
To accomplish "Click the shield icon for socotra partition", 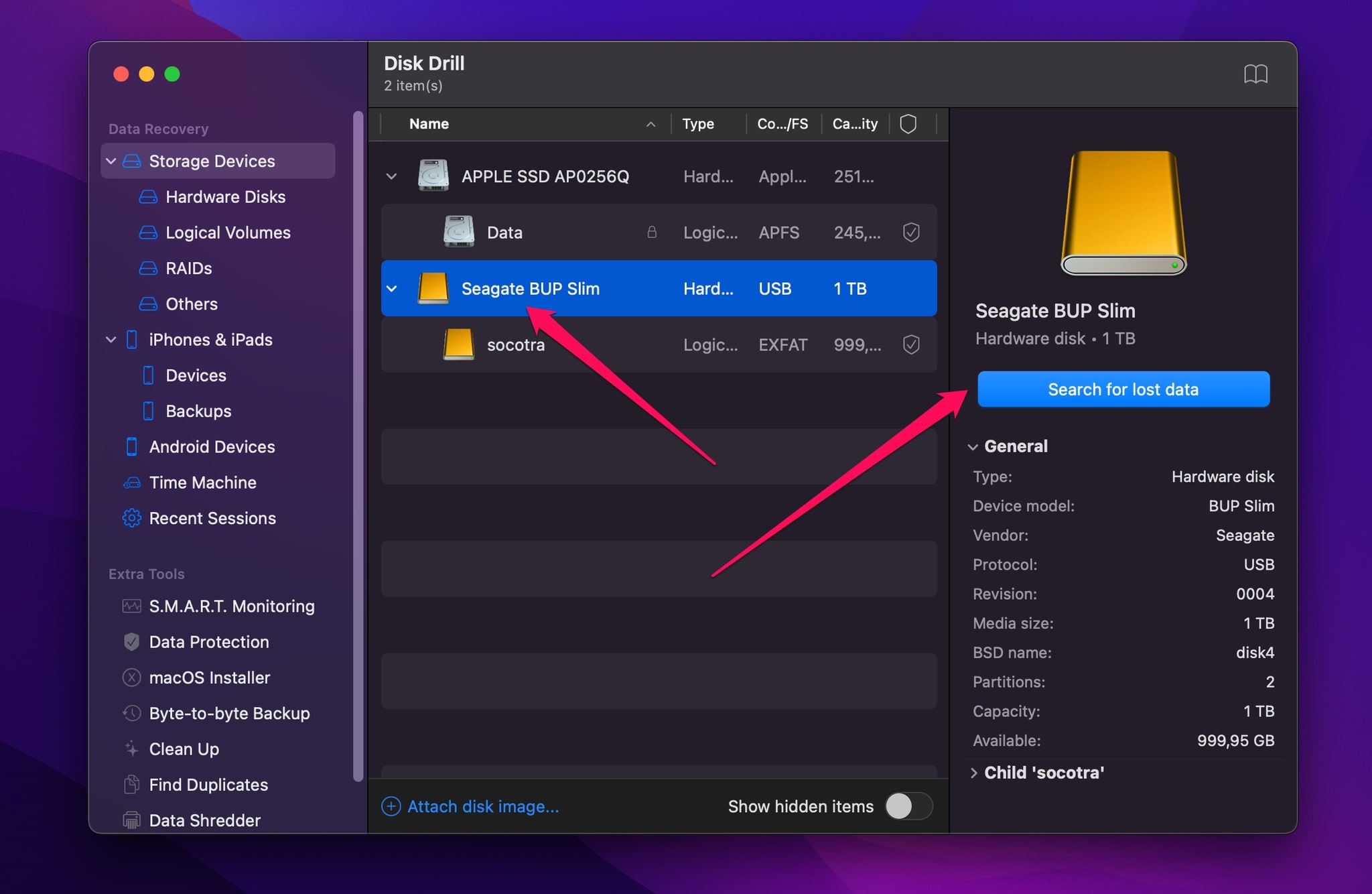I will [x=911, y=344].
